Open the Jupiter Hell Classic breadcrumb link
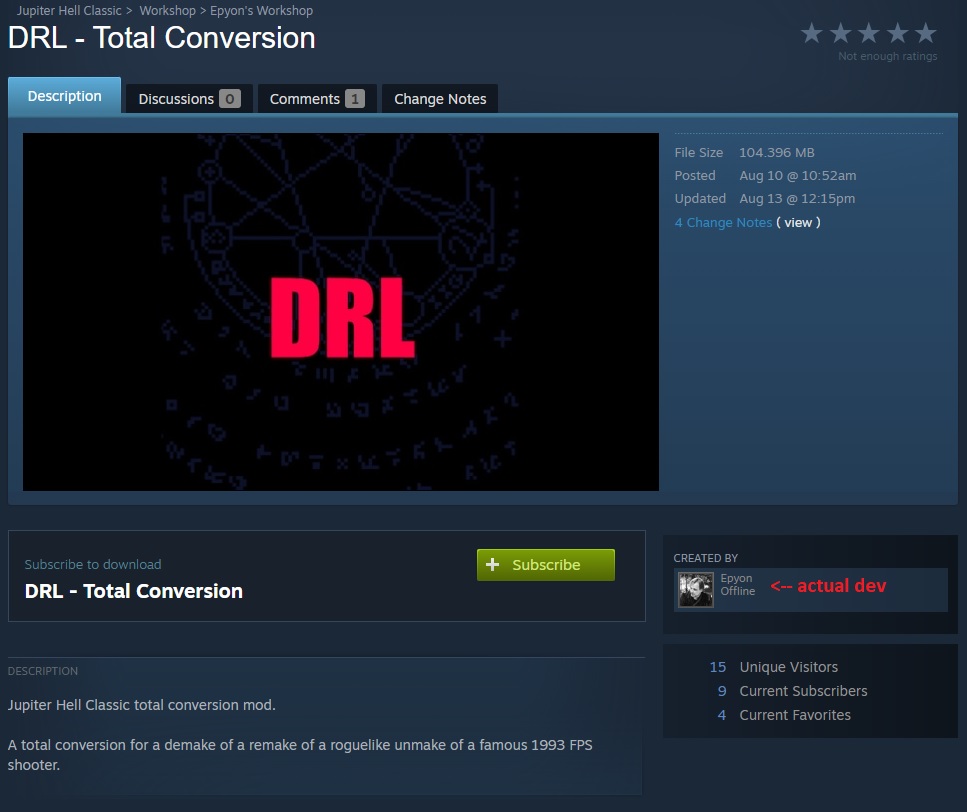967x812 pixels. point(69,10)
